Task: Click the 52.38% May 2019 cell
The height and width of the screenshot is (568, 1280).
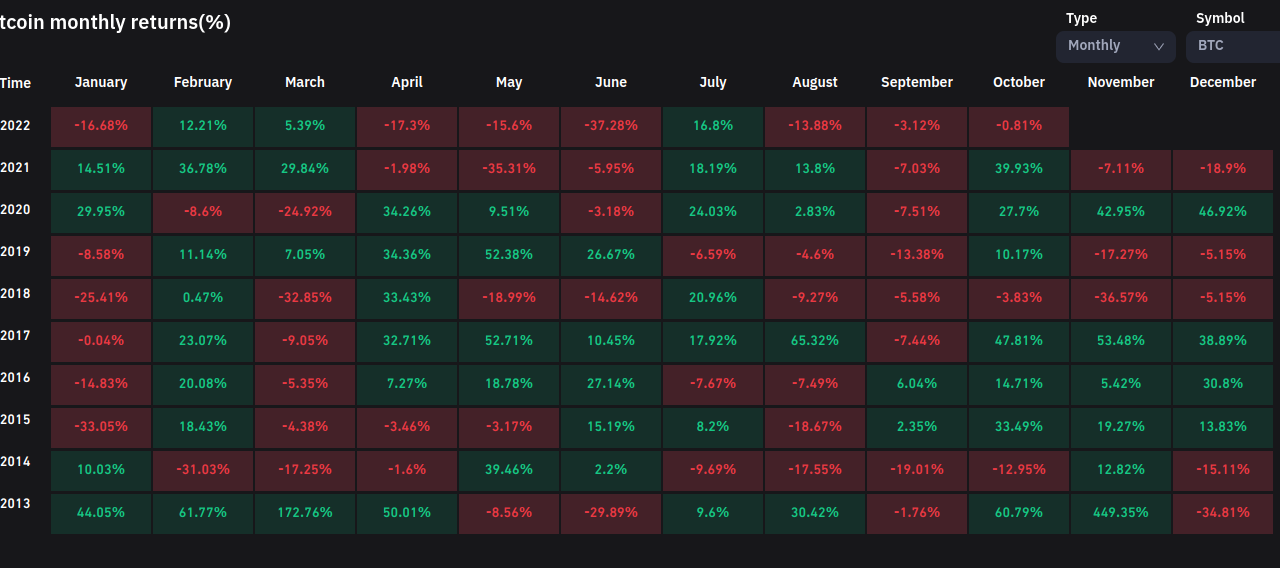Action: click(x=509, y=255)
